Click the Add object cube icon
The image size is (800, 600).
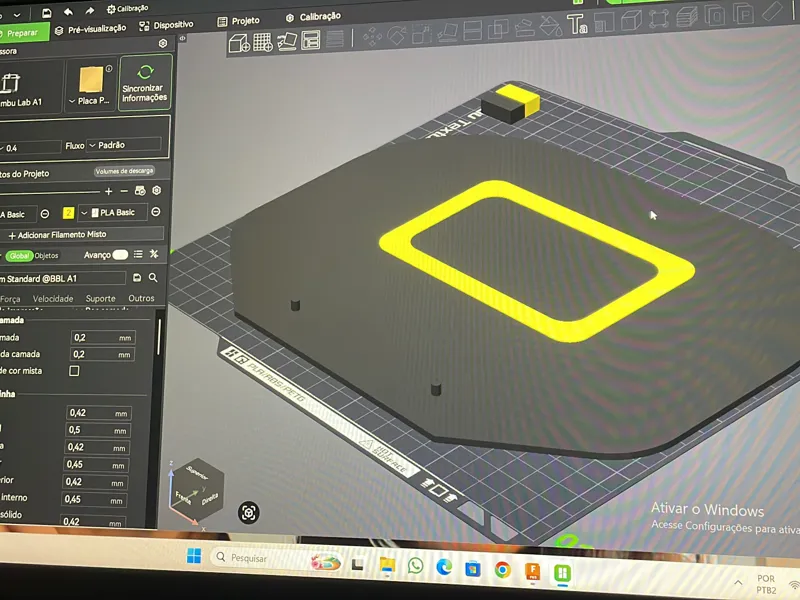coord(239,43)
